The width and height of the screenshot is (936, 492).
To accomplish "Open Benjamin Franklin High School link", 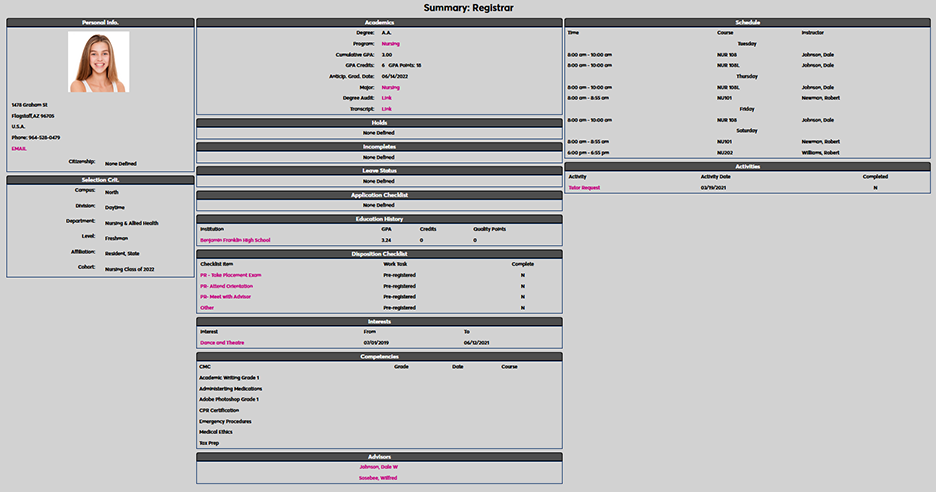I will [x=235, y=240].
